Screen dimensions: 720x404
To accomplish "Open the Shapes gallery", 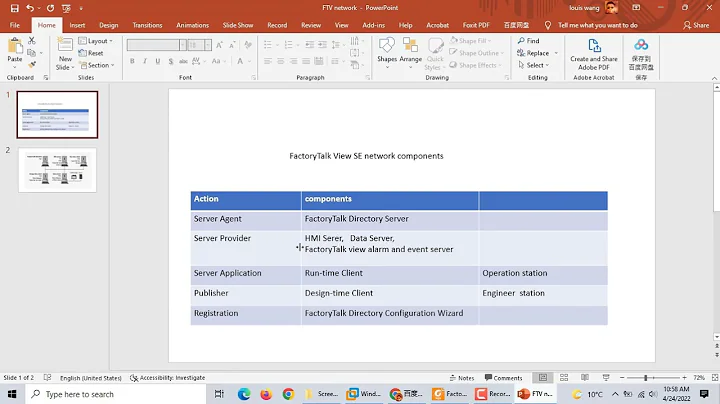I will pos(387,53).
